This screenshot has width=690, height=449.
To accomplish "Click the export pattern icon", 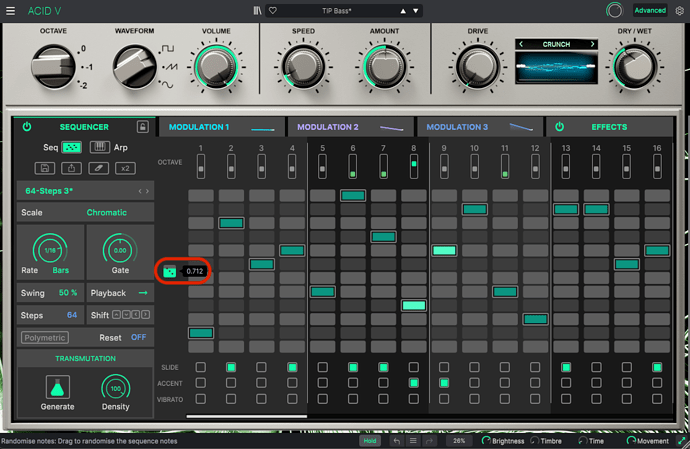I will click(71, 168).
